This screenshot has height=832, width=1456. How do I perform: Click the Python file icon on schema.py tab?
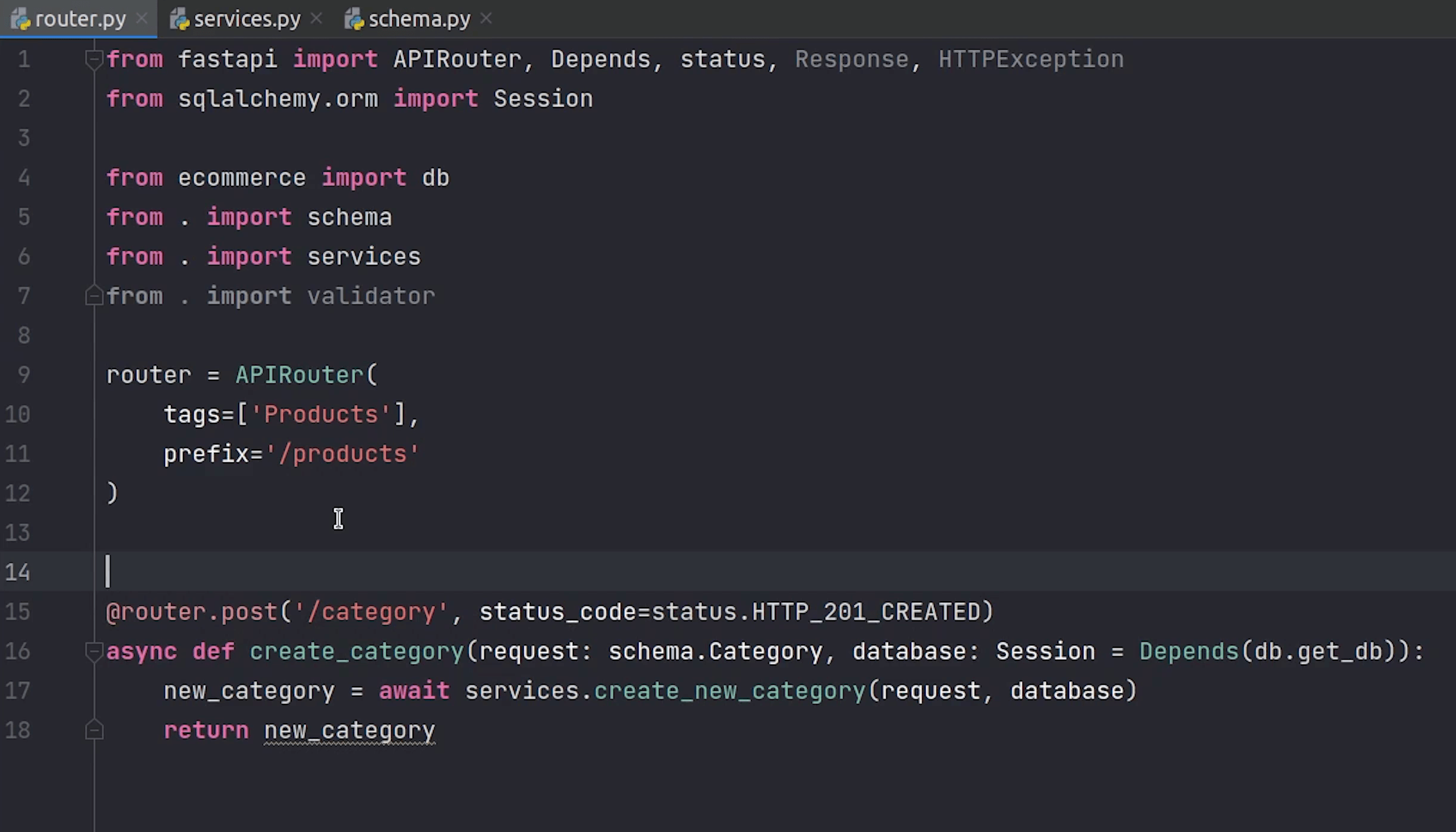(354, 20)
